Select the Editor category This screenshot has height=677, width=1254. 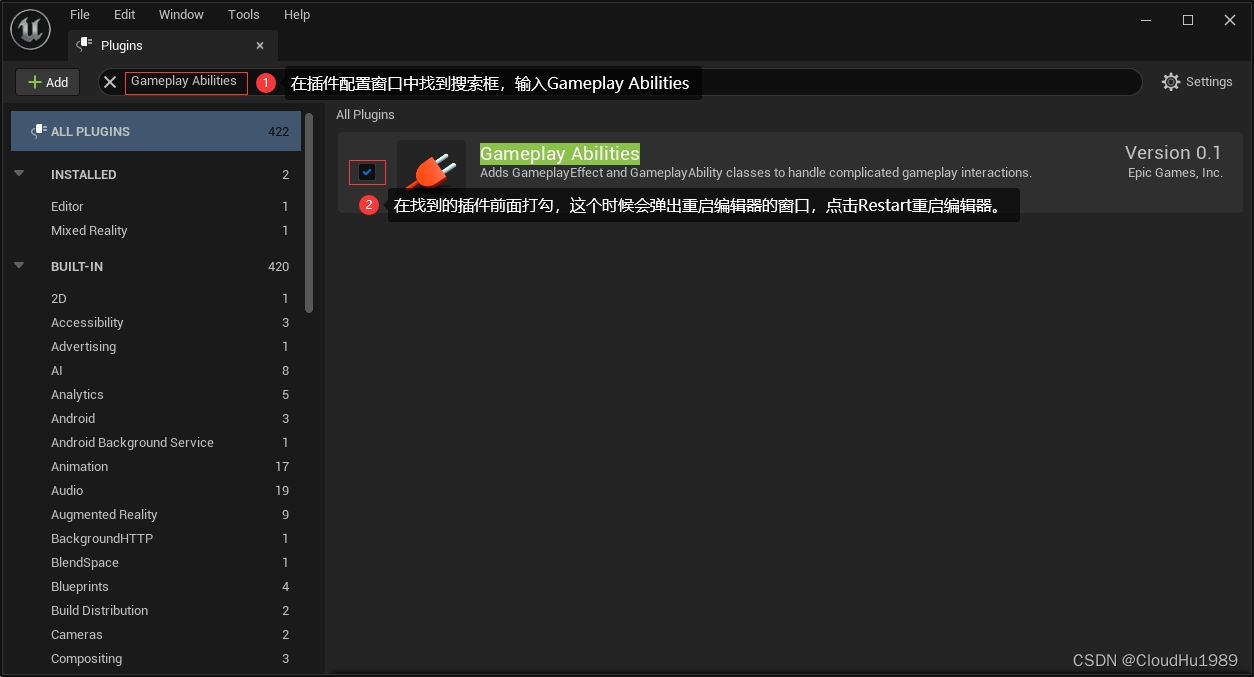(x=156, y=206)
